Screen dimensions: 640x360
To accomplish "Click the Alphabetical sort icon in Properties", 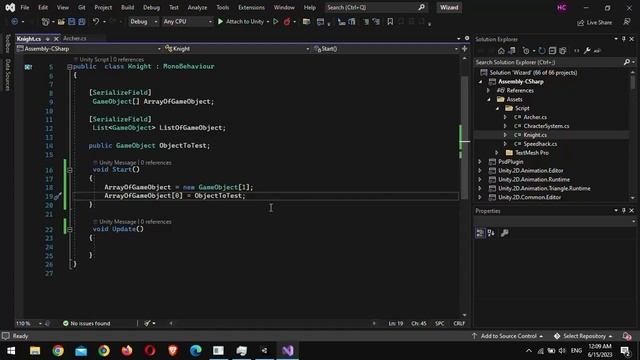I will tap(491, 233).
